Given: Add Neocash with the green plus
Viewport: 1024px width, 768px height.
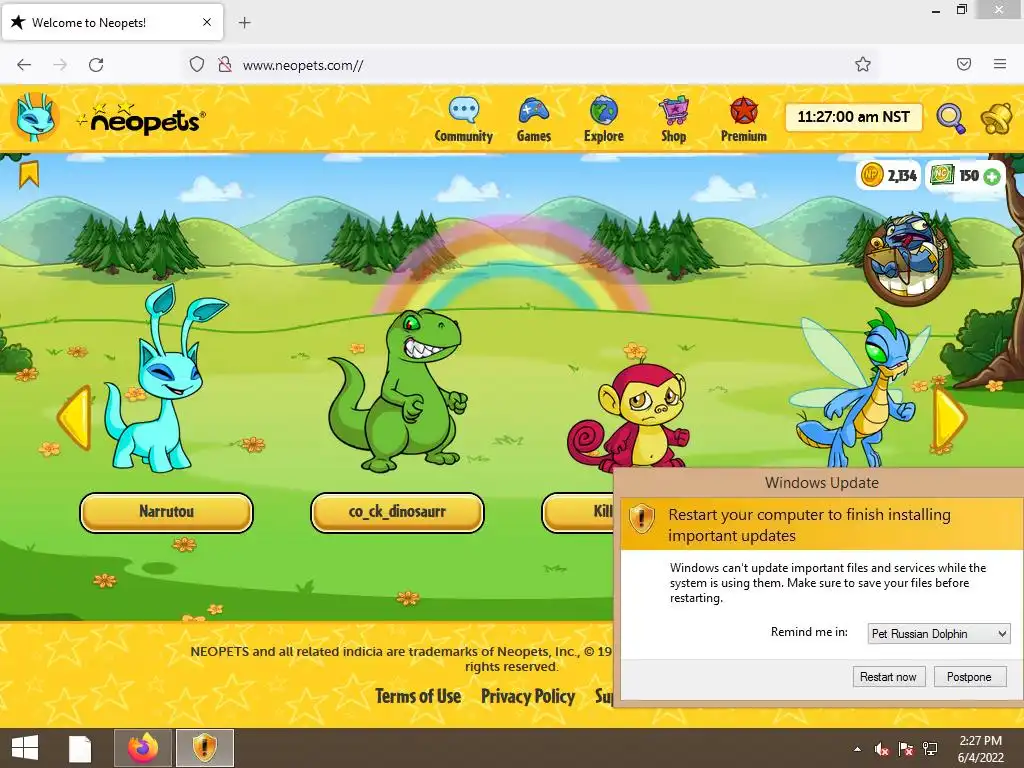Looking at the screenshot, I should (x=992, y=176).
